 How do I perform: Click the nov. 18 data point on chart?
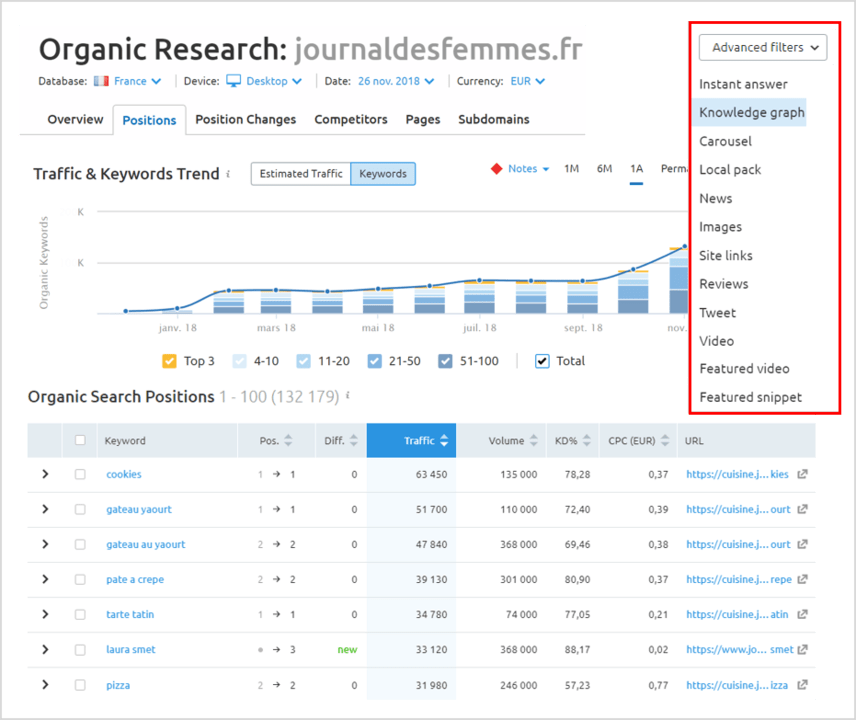click(x=685, y=247)
